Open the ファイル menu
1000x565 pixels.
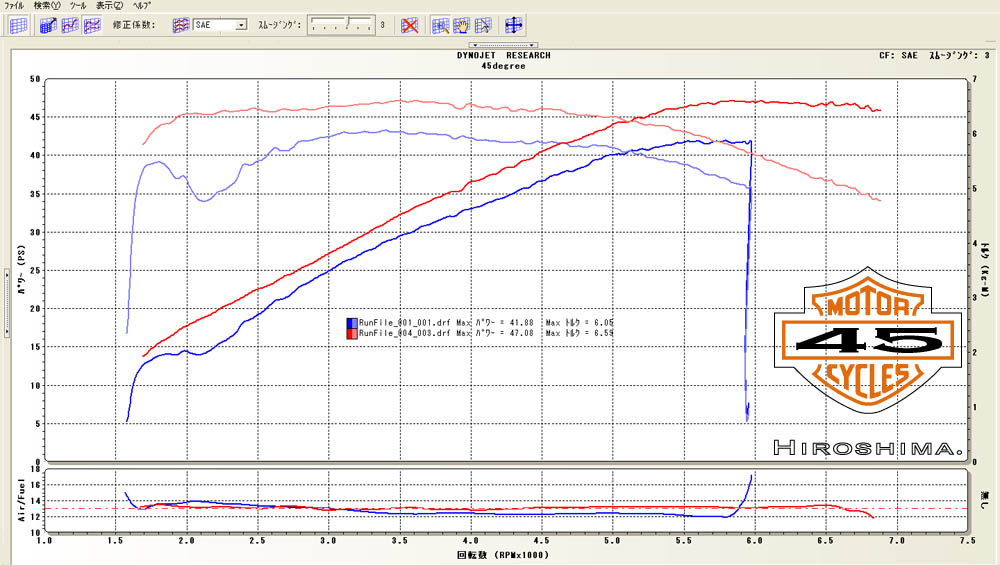pos(15,6)
